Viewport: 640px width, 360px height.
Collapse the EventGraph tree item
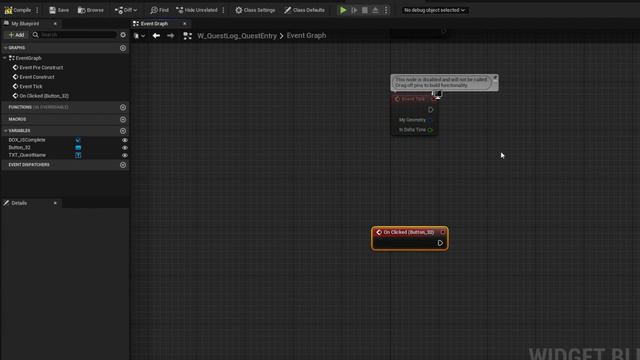click(x=5, y=58)
